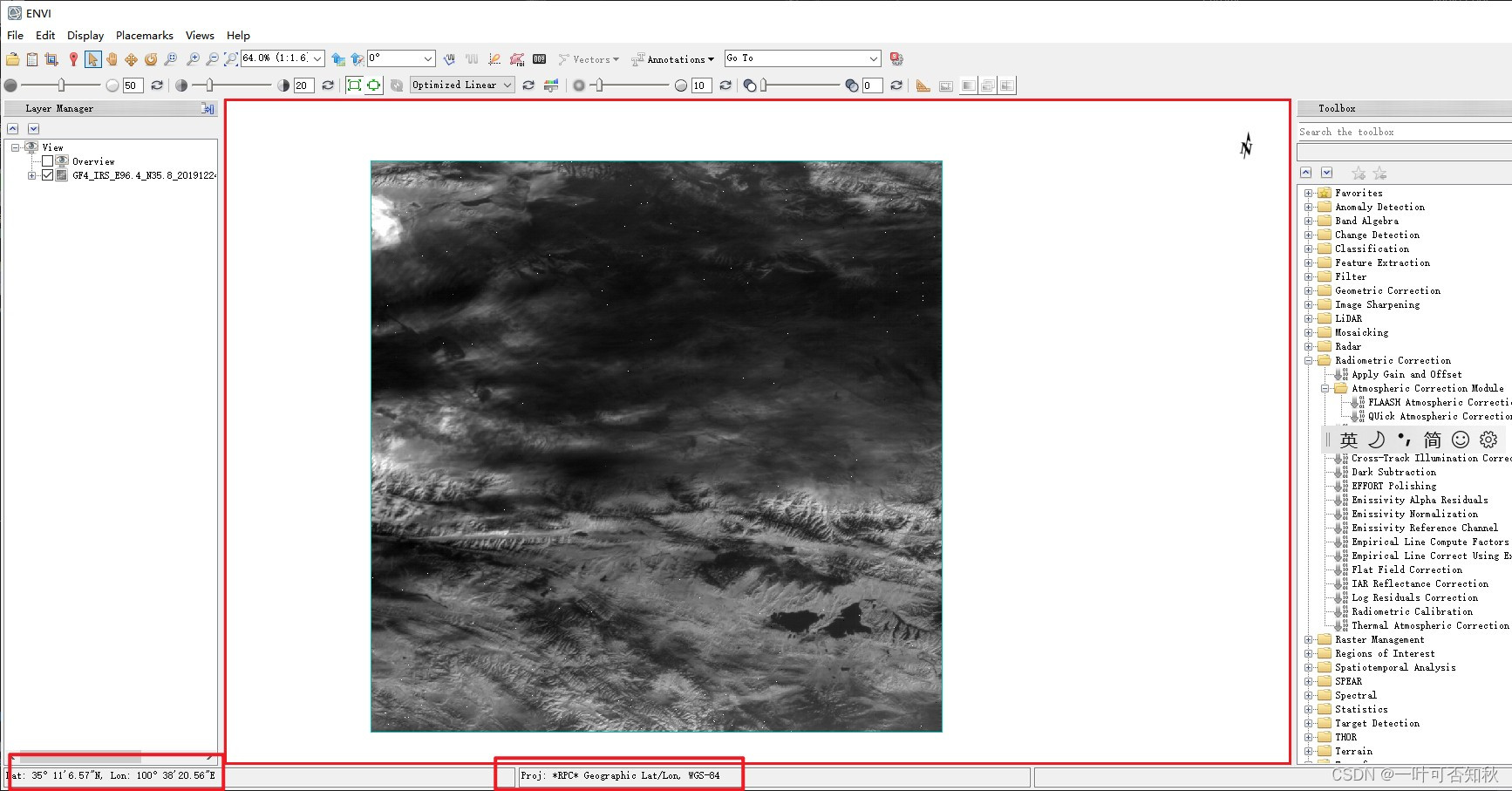
Task: Open the Edit menu
Action: pyautogui.click(x=45, y=36)
